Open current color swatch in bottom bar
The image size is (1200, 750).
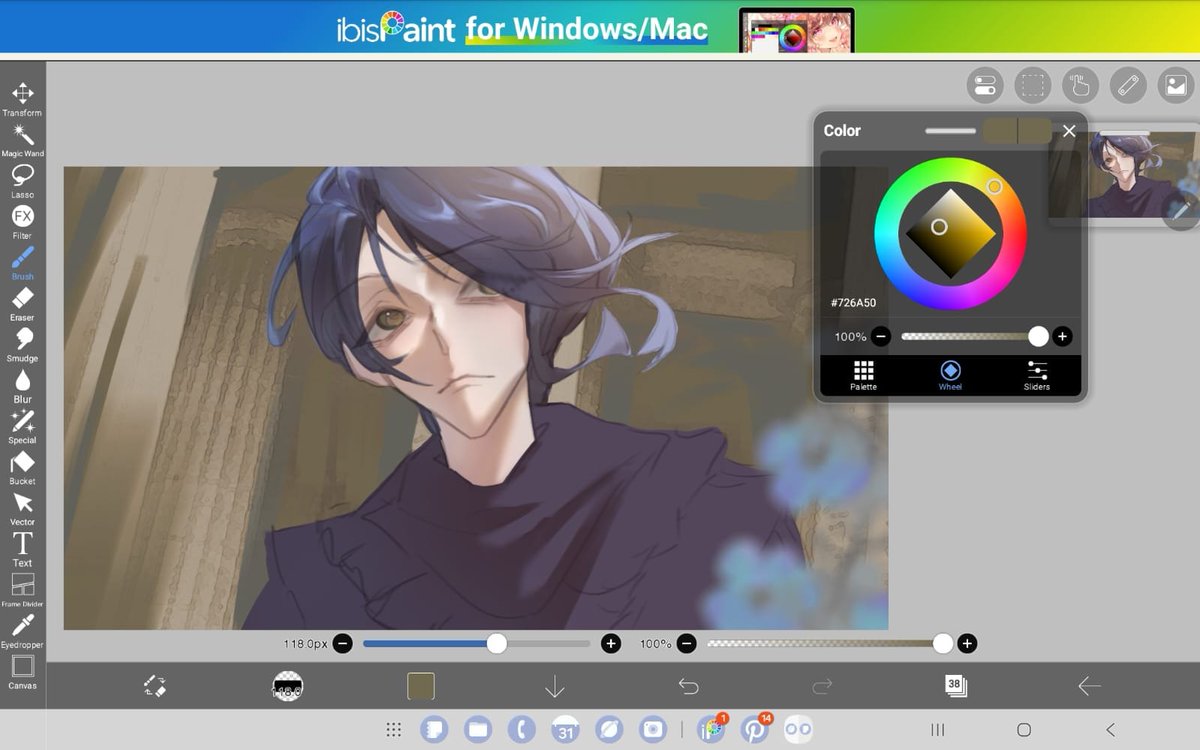point(421,686)
